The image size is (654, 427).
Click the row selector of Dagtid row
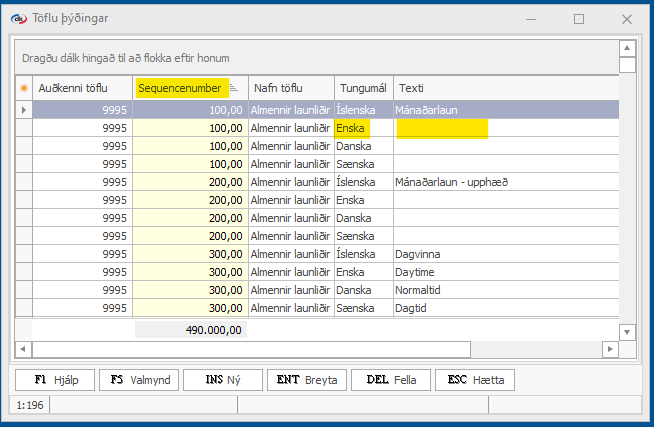pyautogui.click(x=24, y=308)
